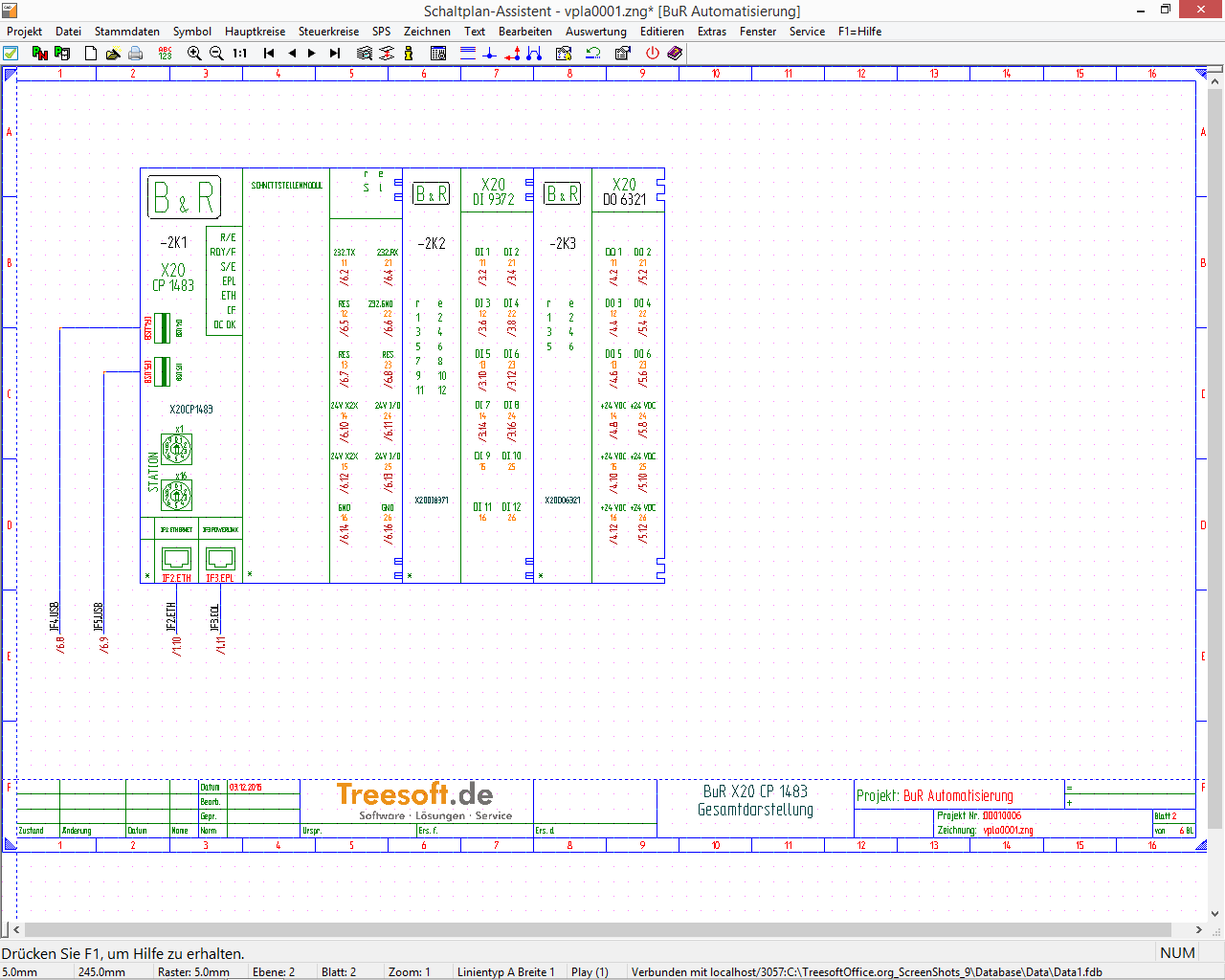Click the zoom in magnifier icon
This screenshot has width=1225, height=980.
point(194,54)
